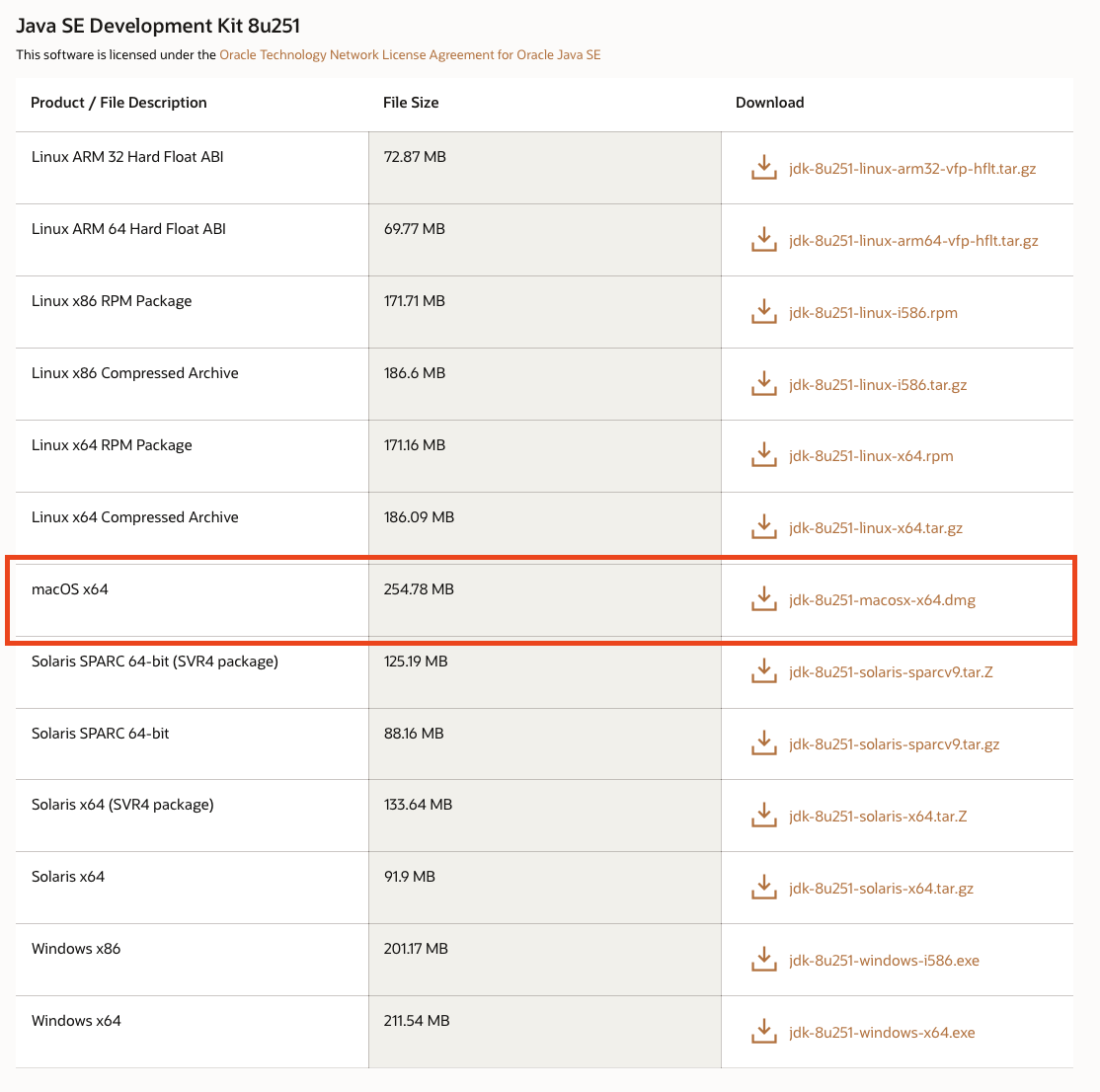This screenshot has height=1092, width=1100.
Task: Click download icon beside jdk-8u251-linux-x64.tar.gz
Action: pyautogui.click(x=764, y=527)
